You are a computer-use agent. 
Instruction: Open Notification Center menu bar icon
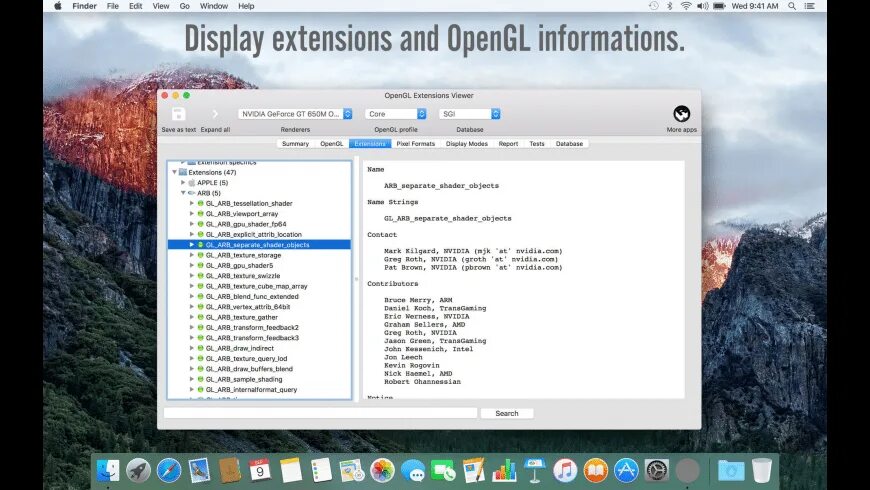810,6
